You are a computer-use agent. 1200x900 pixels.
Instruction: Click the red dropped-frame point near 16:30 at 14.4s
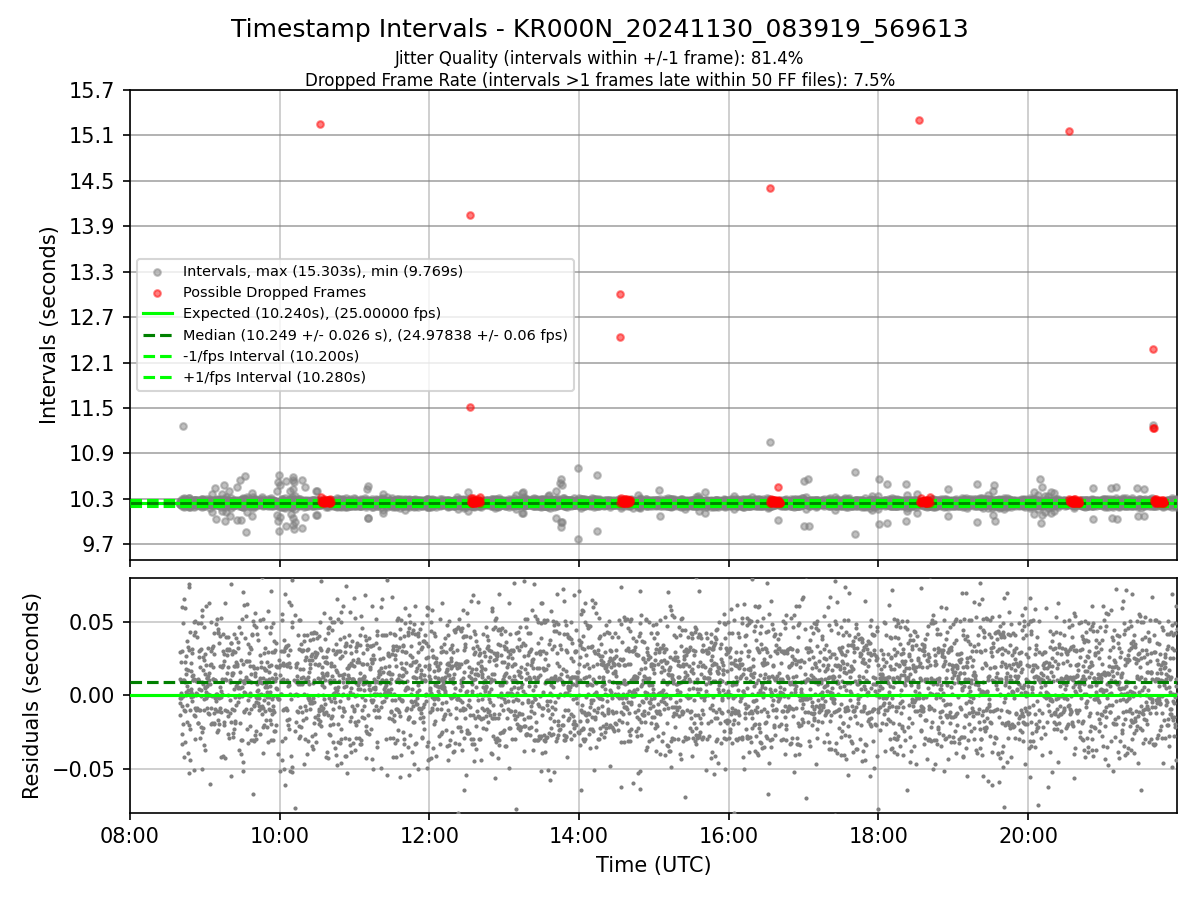tap(770, 188)
